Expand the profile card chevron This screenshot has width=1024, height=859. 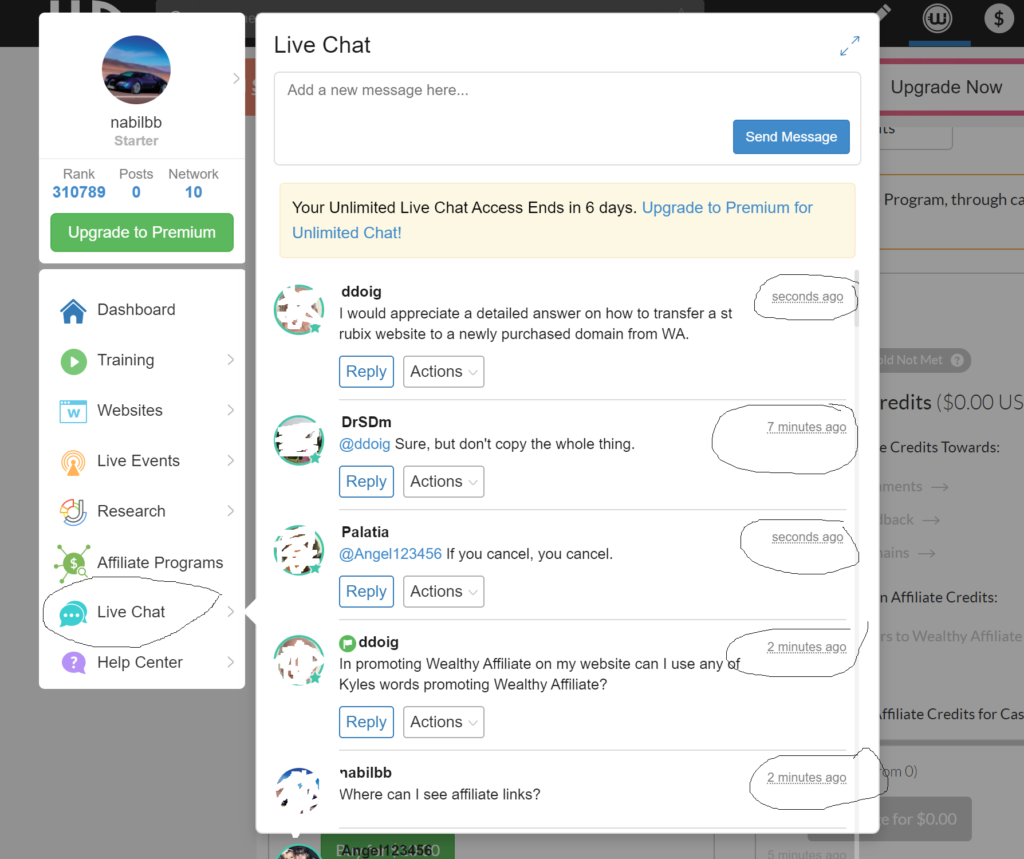pyautogui.click(x=236, y=78)
